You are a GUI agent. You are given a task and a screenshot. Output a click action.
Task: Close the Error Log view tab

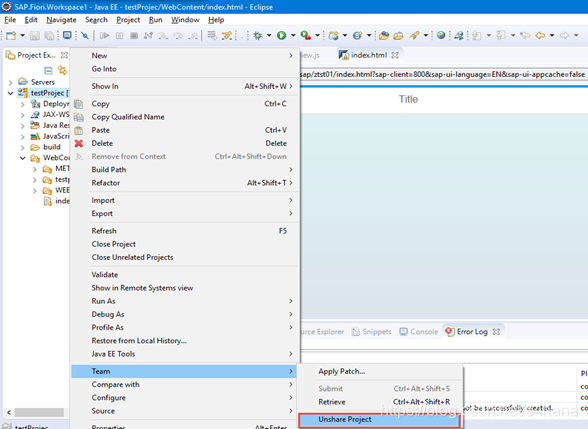496,332
